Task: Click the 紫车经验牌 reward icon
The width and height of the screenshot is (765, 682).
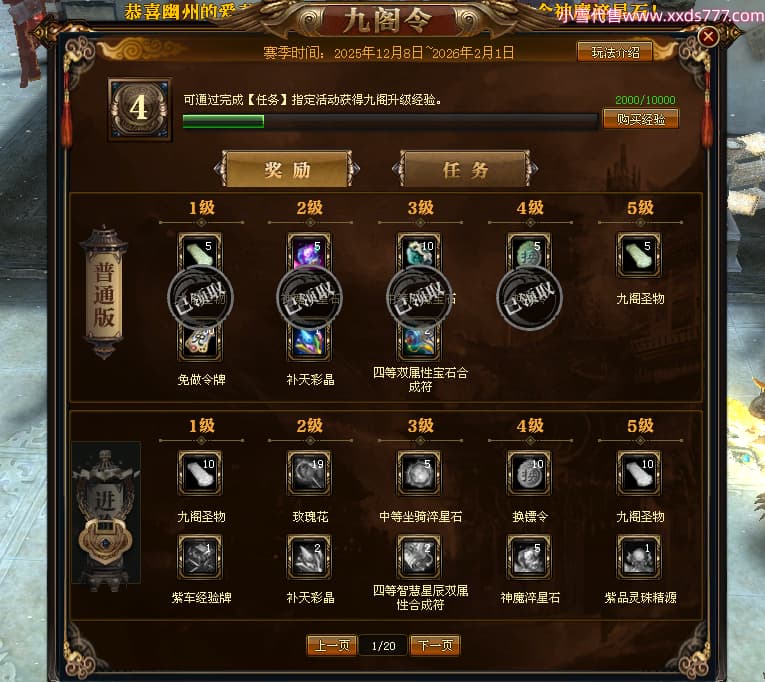Action: [x=200, y=557]
